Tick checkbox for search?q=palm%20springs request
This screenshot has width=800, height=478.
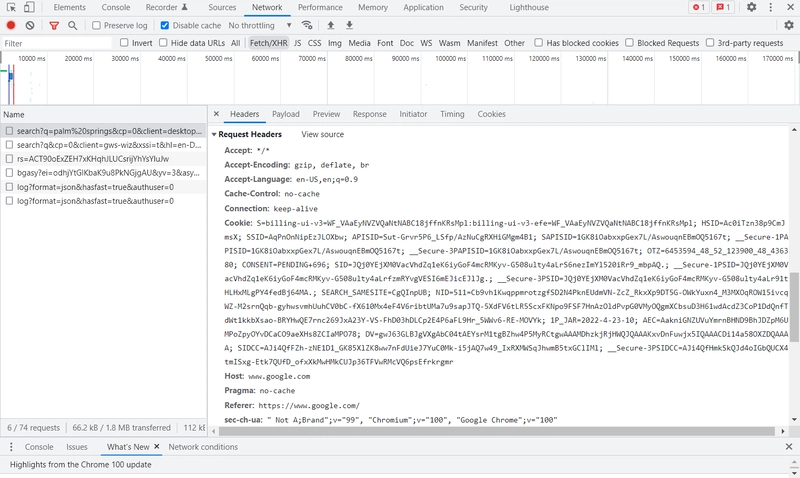pos(9,131)
